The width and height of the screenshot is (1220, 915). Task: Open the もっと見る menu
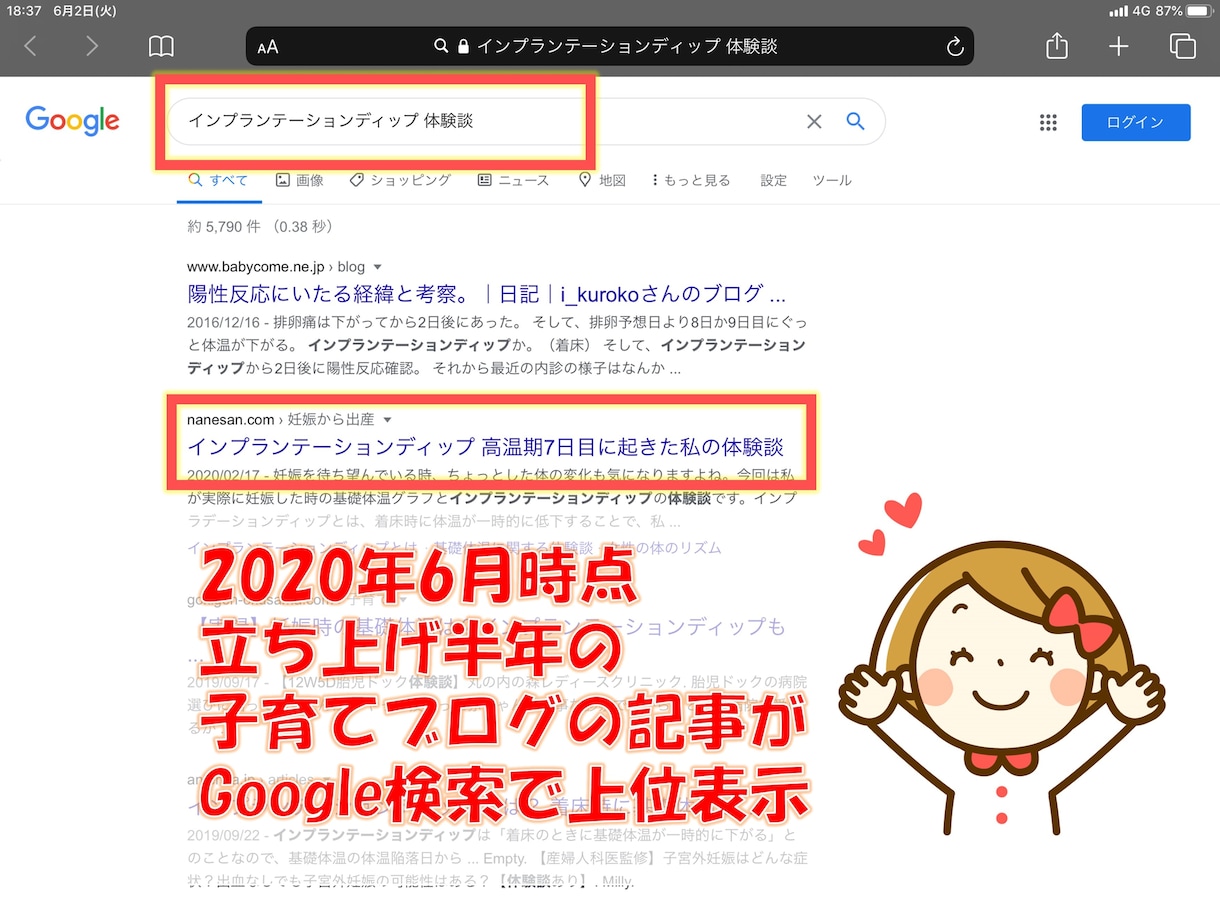coord(691,180)
